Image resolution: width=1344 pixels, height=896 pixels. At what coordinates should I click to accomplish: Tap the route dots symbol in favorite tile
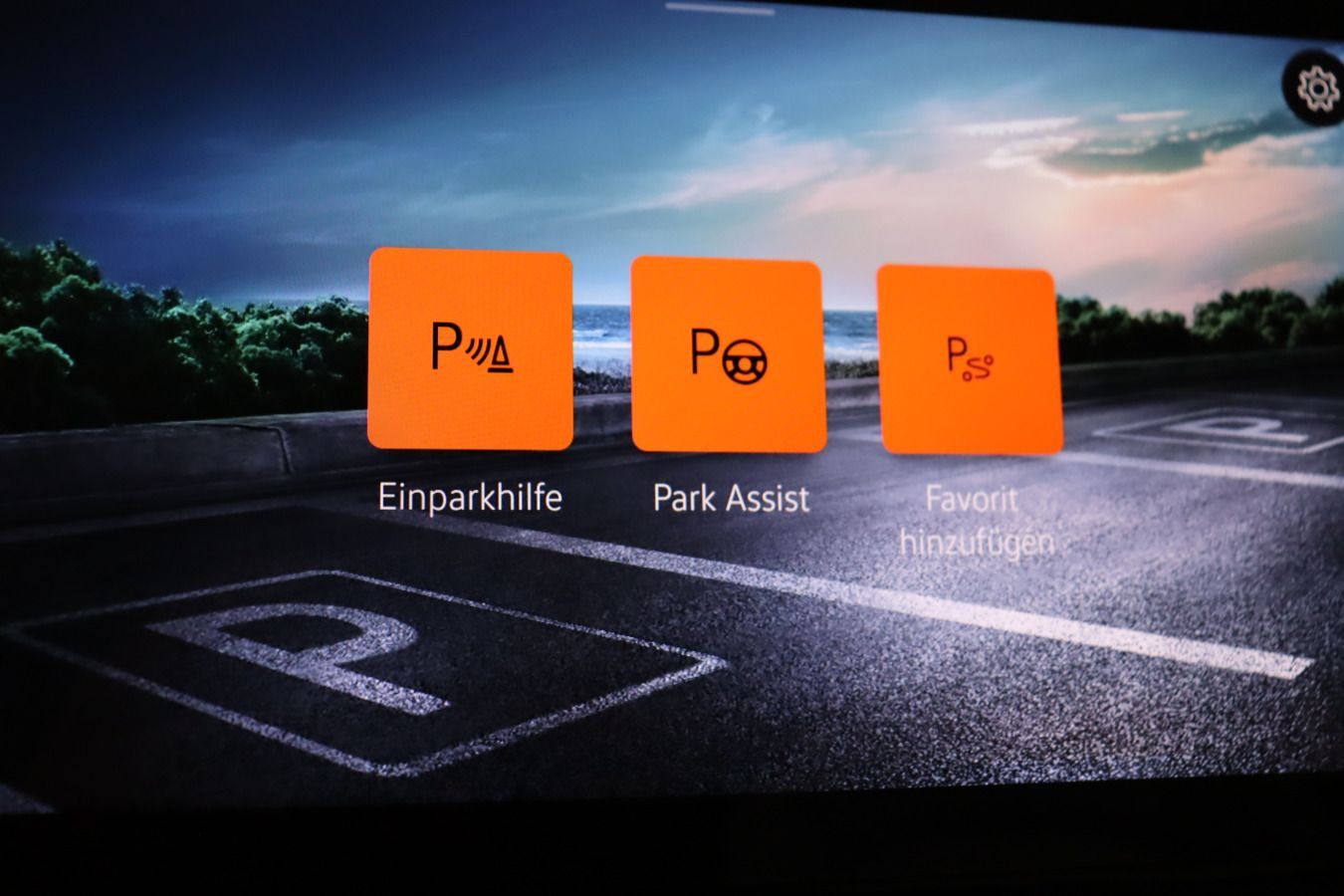coord(978,368)
